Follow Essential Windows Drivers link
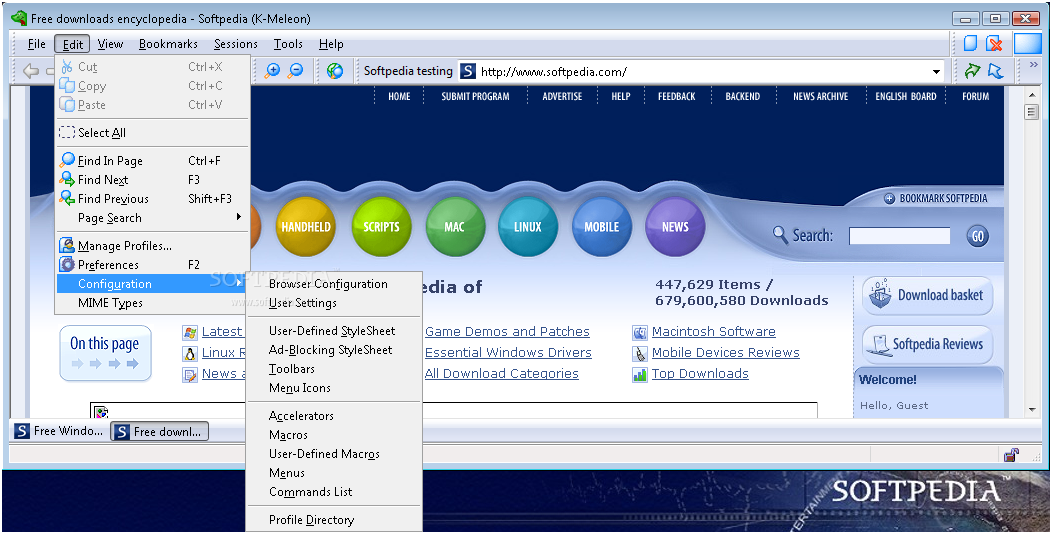 tap(508, 352)
